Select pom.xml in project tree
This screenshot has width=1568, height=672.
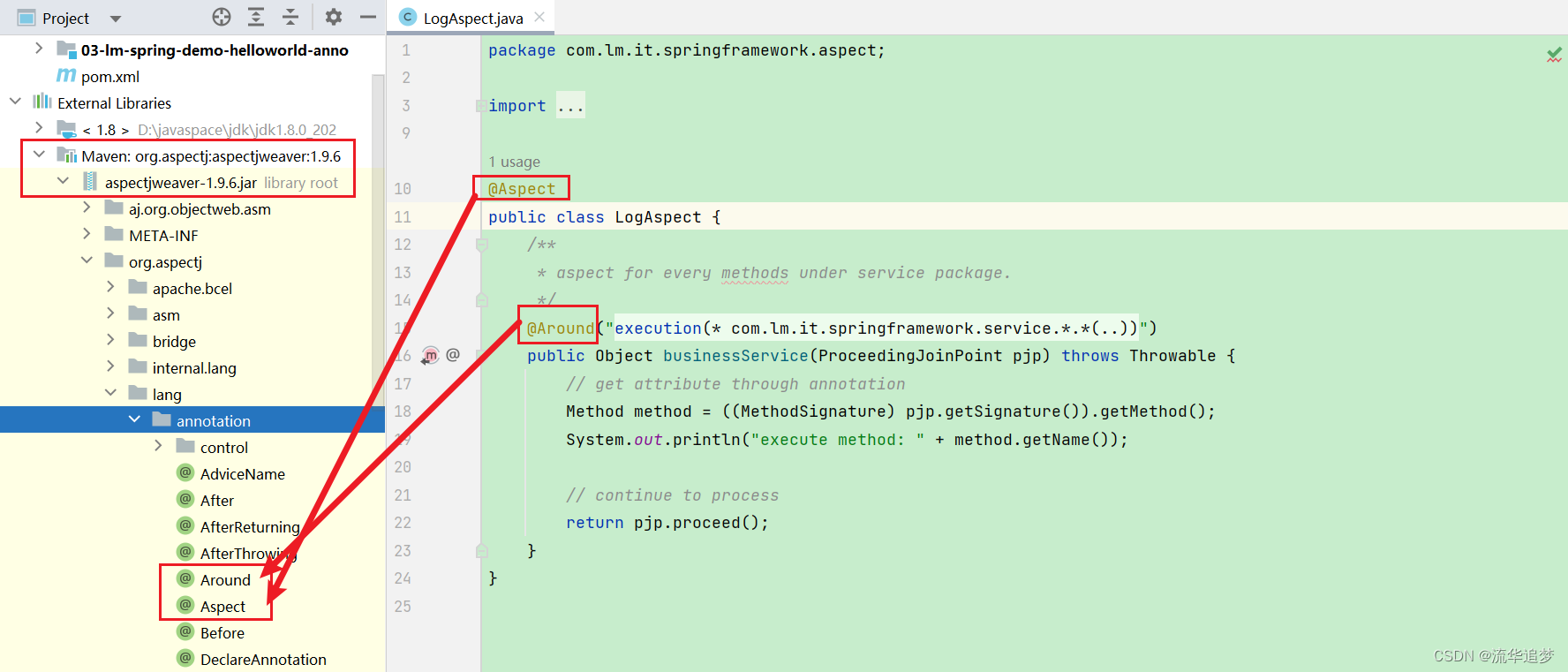click(x=110, y=77)
